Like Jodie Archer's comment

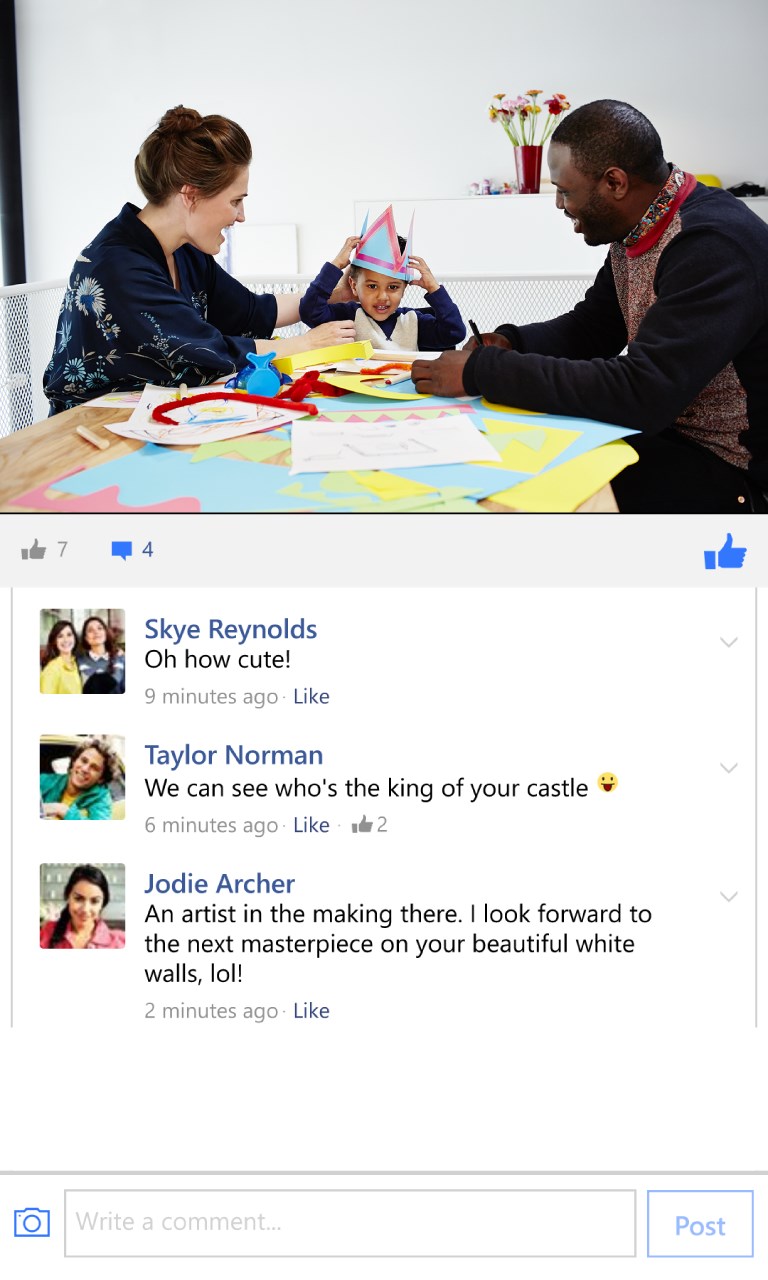tap(311, 1011)
